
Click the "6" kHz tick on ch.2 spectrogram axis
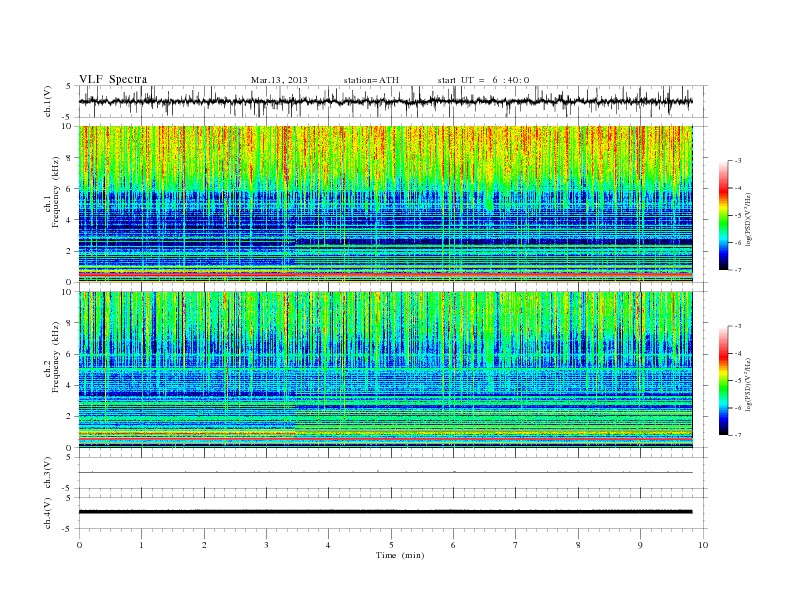(x=69, y=354)
